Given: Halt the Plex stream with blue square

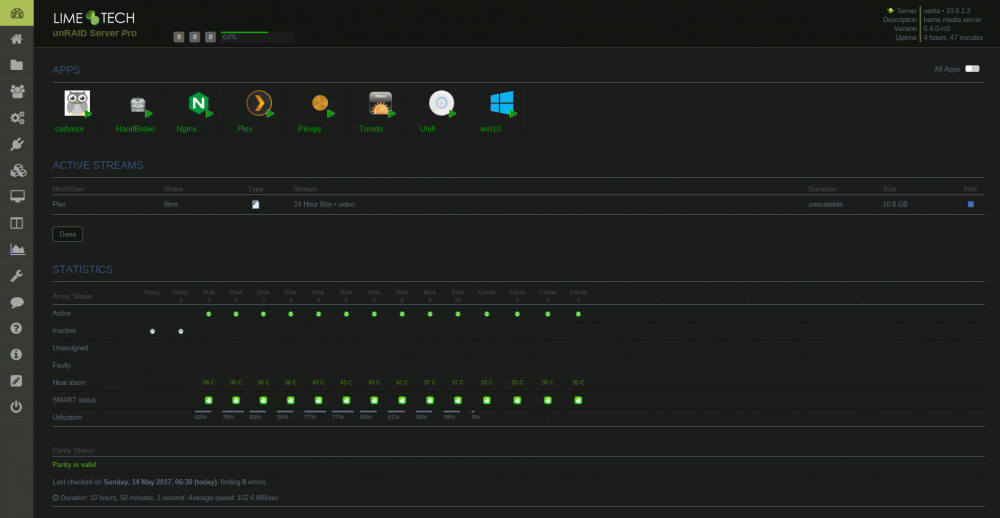Looking at the screenshot, I should (971, 204).
